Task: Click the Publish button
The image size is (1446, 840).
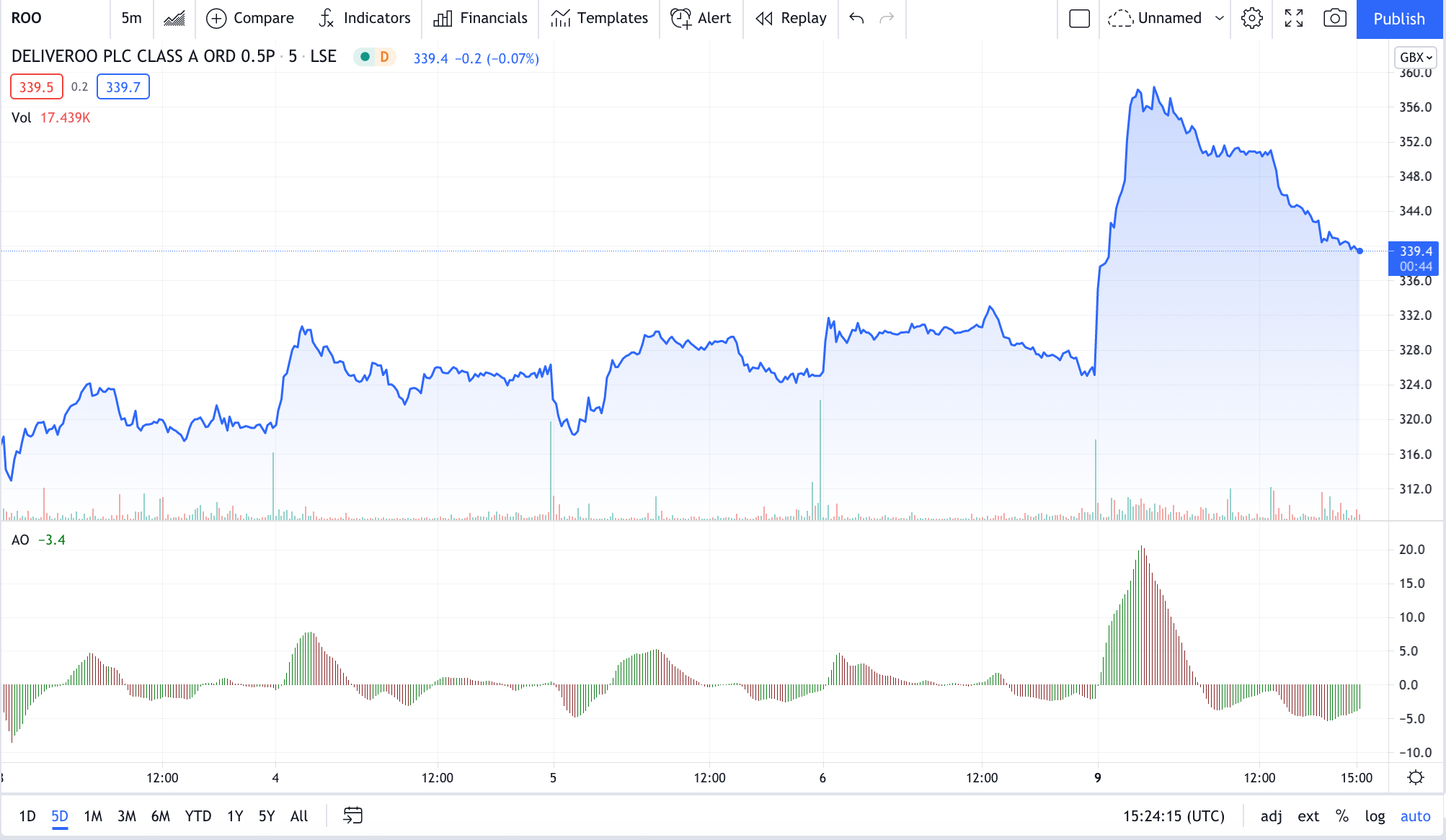Action: pyautogui.click(x=1399, y=19)
